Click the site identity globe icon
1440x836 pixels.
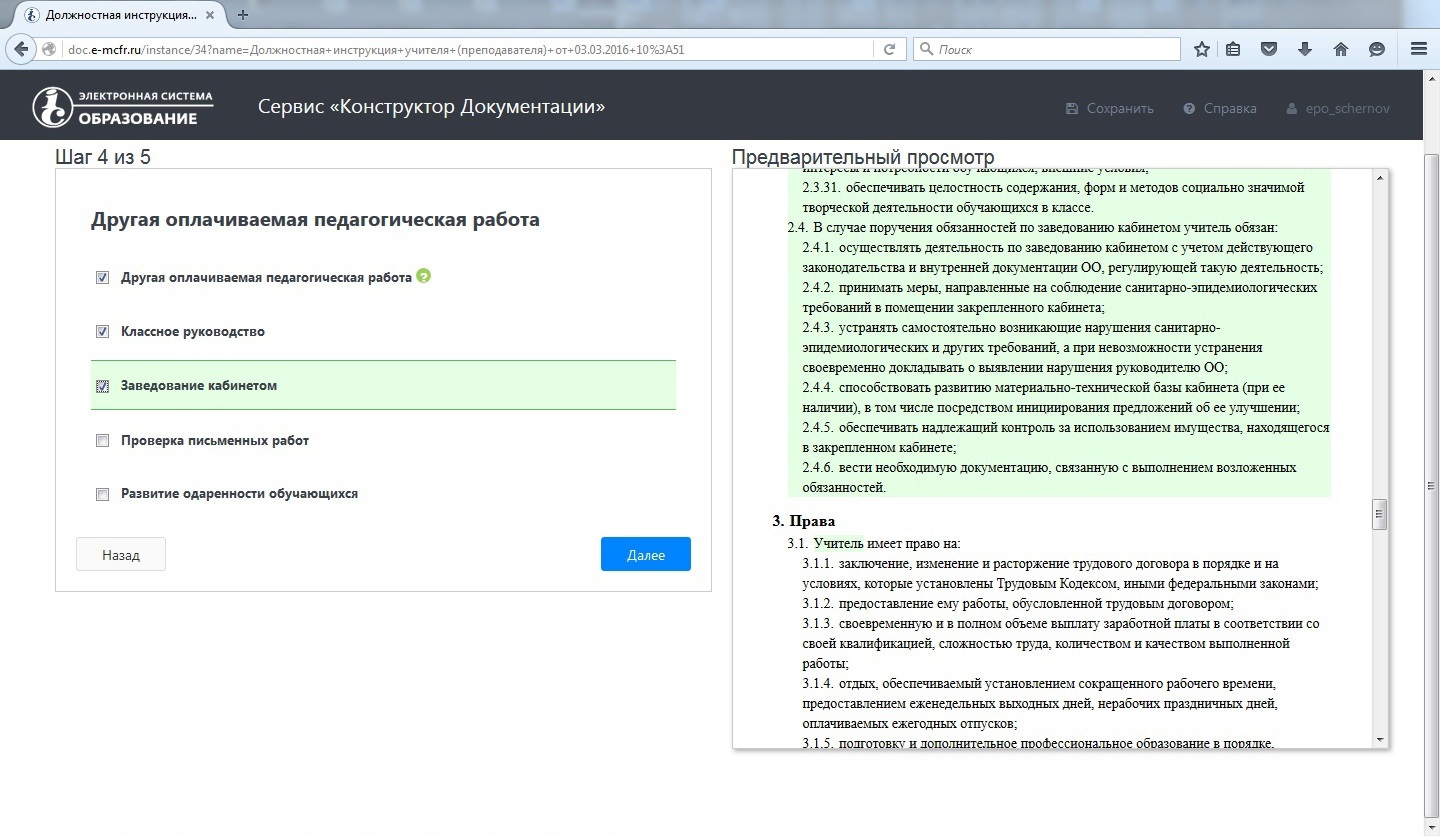(x=49, y=49)
